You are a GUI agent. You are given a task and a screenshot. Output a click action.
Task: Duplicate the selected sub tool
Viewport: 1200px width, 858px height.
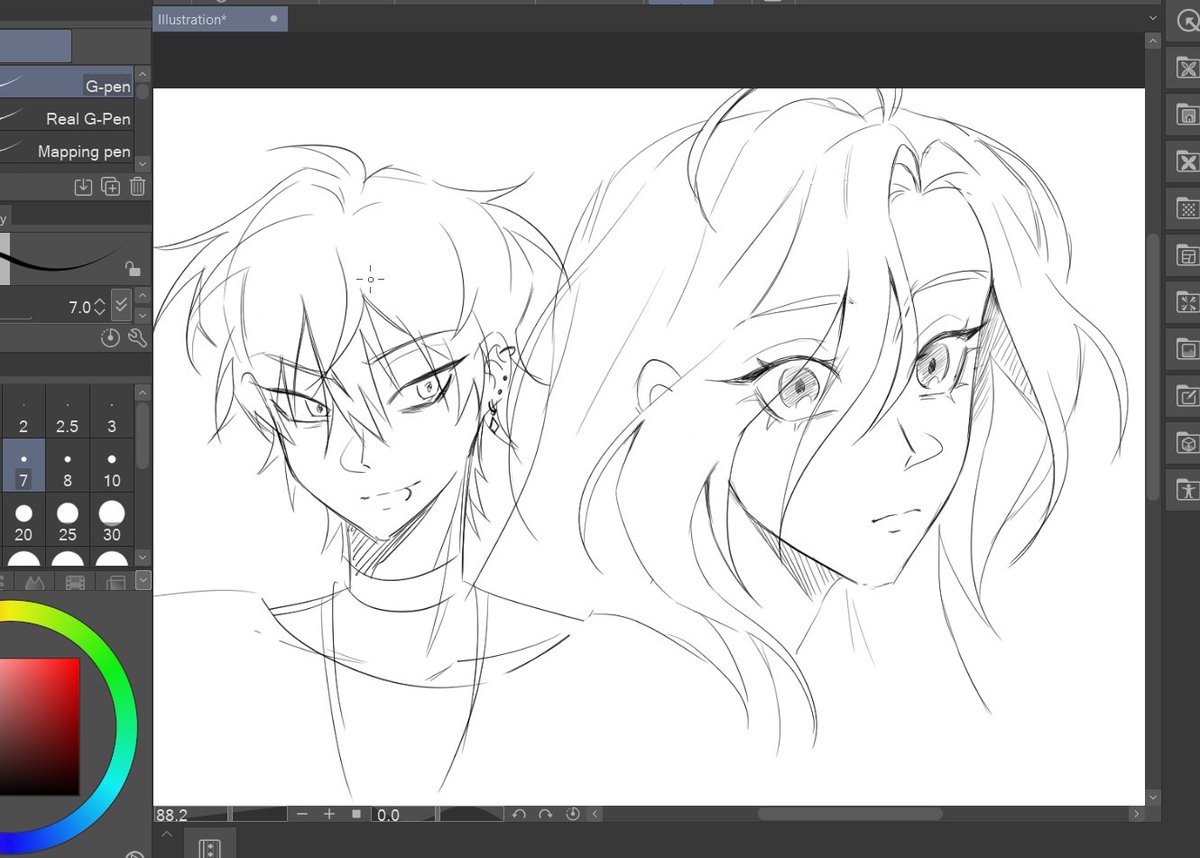coord(110,186)
